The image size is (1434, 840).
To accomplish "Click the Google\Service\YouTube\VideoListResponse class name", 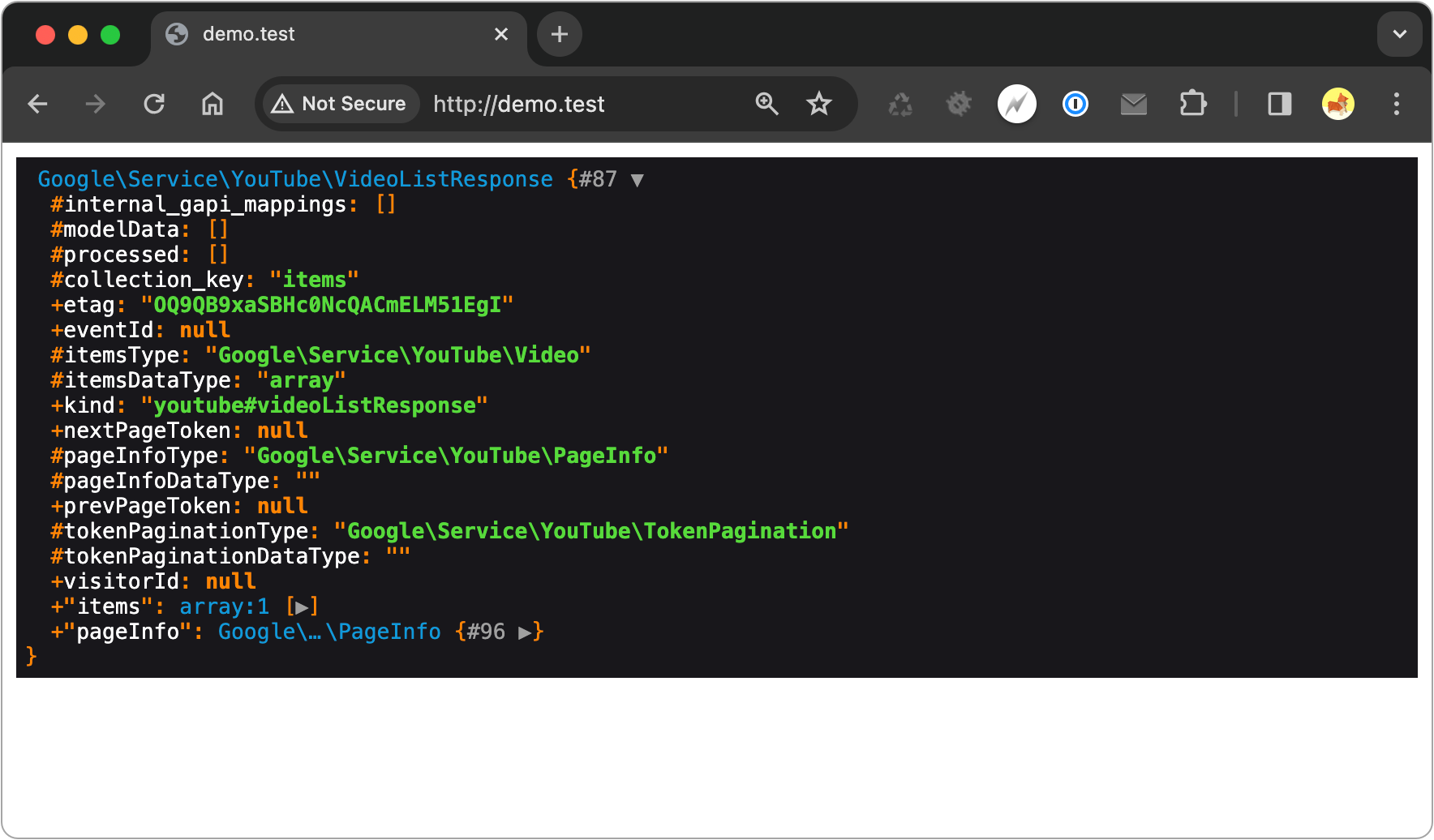I will 295,179.
